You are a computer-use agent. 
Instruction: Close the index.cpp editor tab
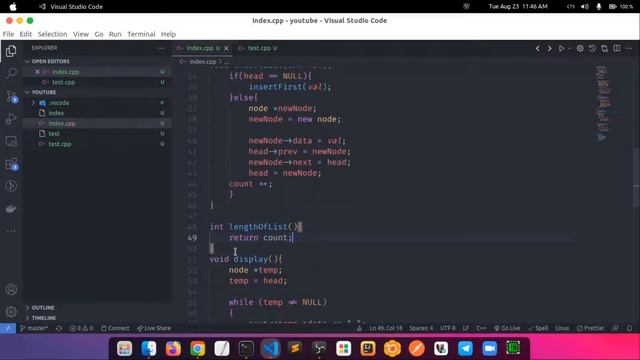(x=226, y=48)
